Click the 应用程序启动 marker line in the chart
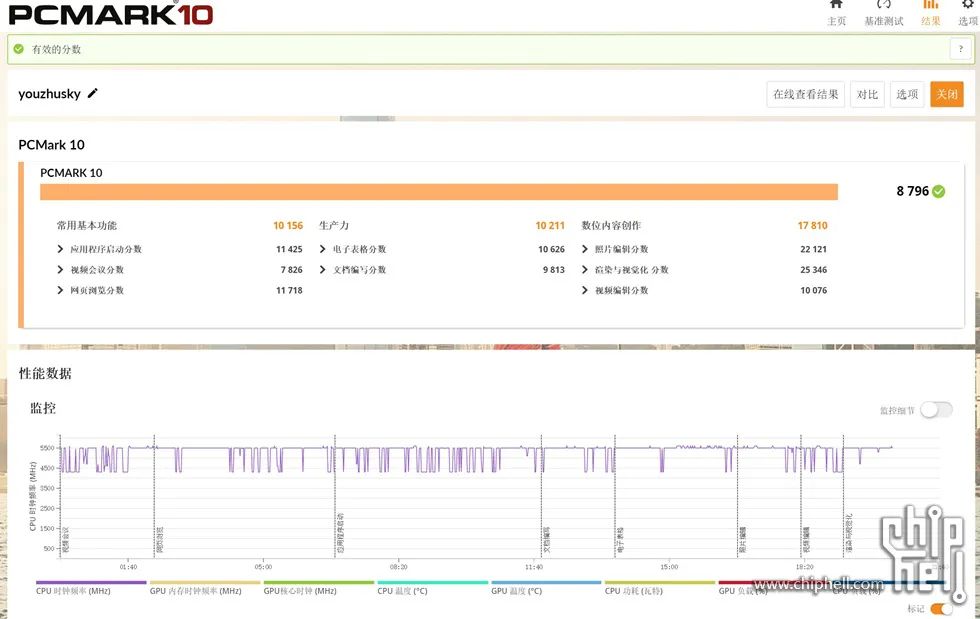980x619 pixels. click(335, 495)
